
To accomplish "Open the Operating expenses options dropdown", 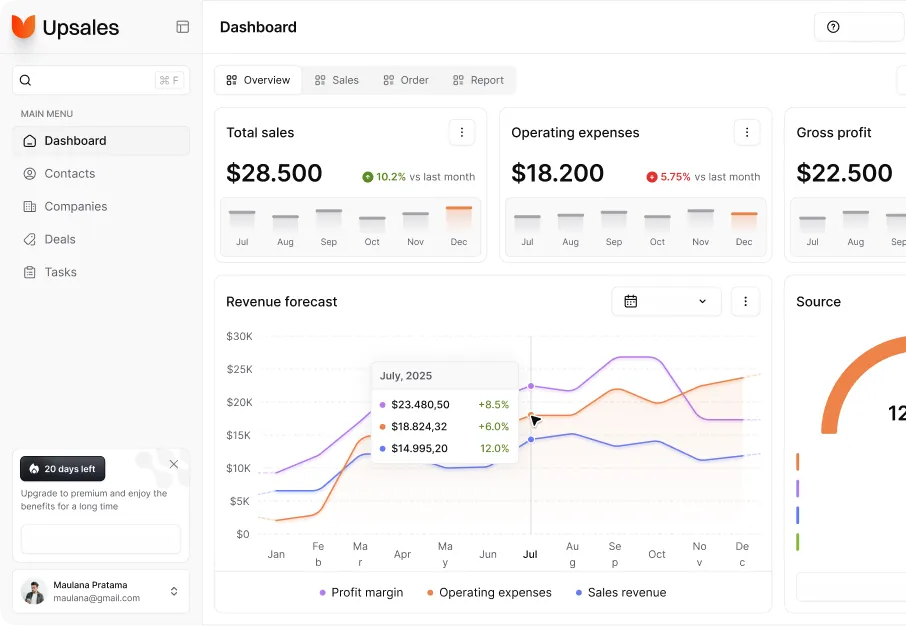I will 747,132.
